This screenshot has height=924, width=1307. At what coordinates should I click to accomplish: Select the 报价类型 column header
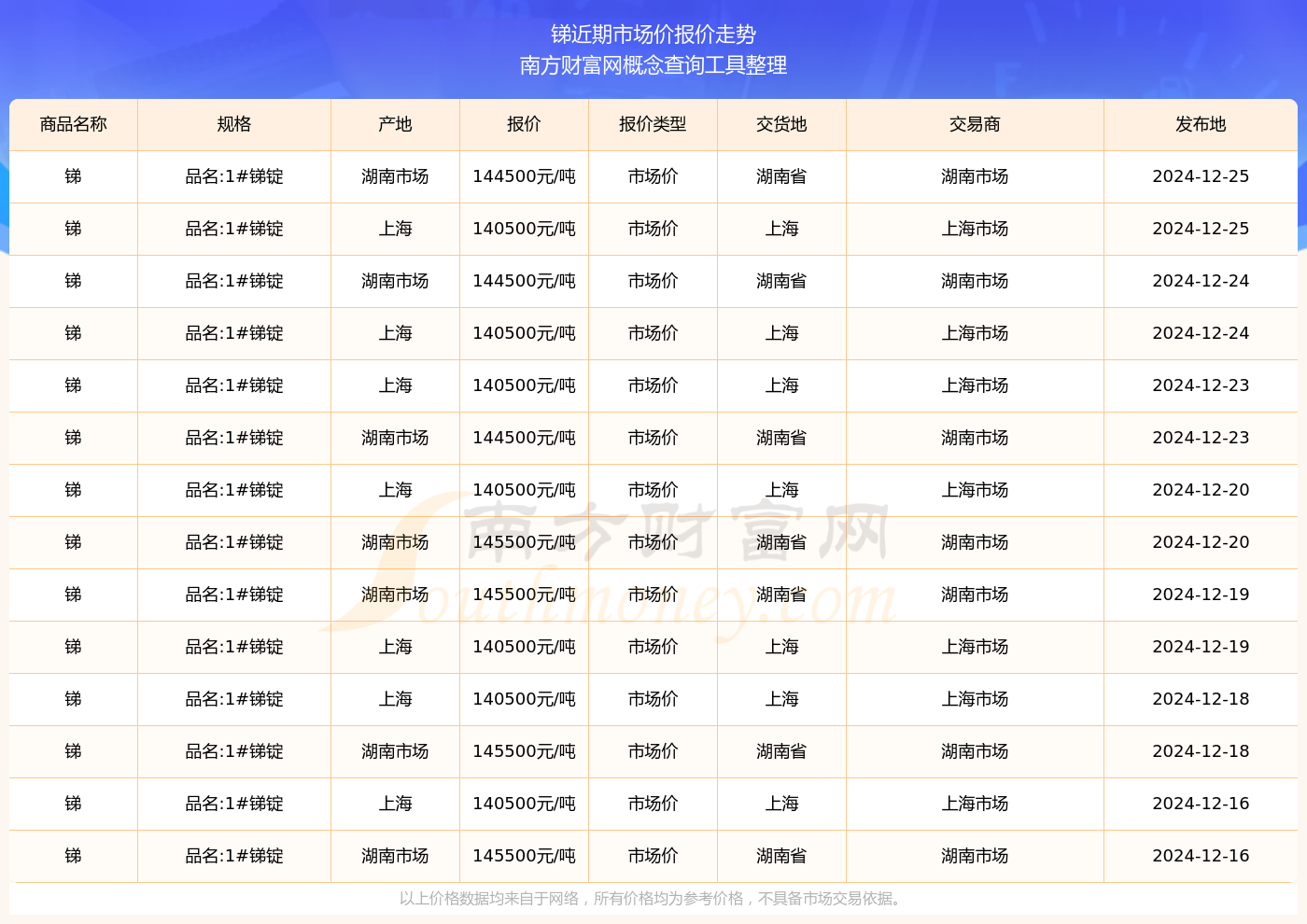point(653,124)
